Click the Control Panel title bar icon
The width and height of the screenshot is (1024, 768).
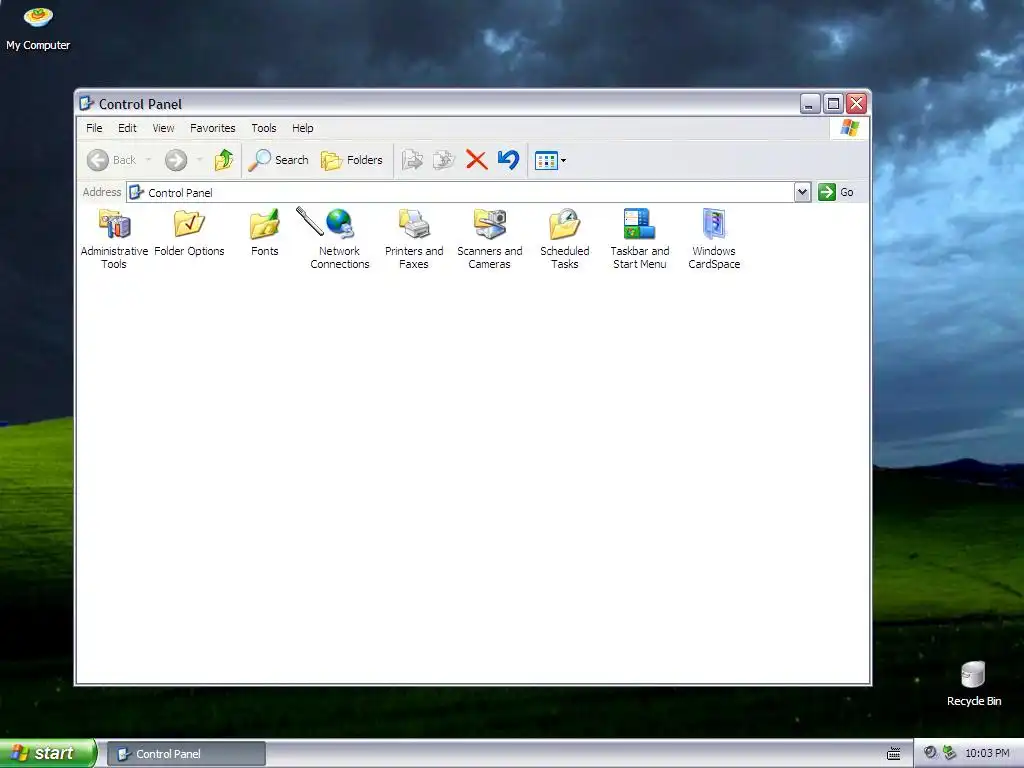86,103
